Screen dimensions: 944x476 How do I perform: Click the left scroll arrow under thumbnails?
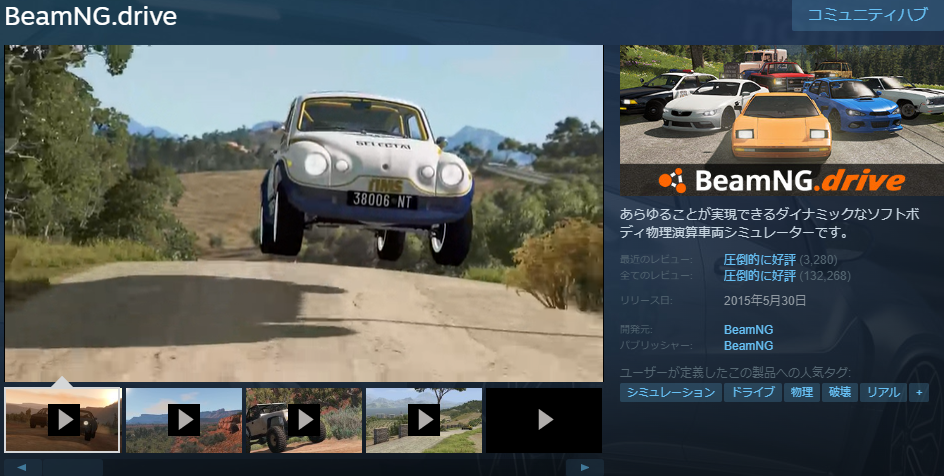click(x=22, y=468)
